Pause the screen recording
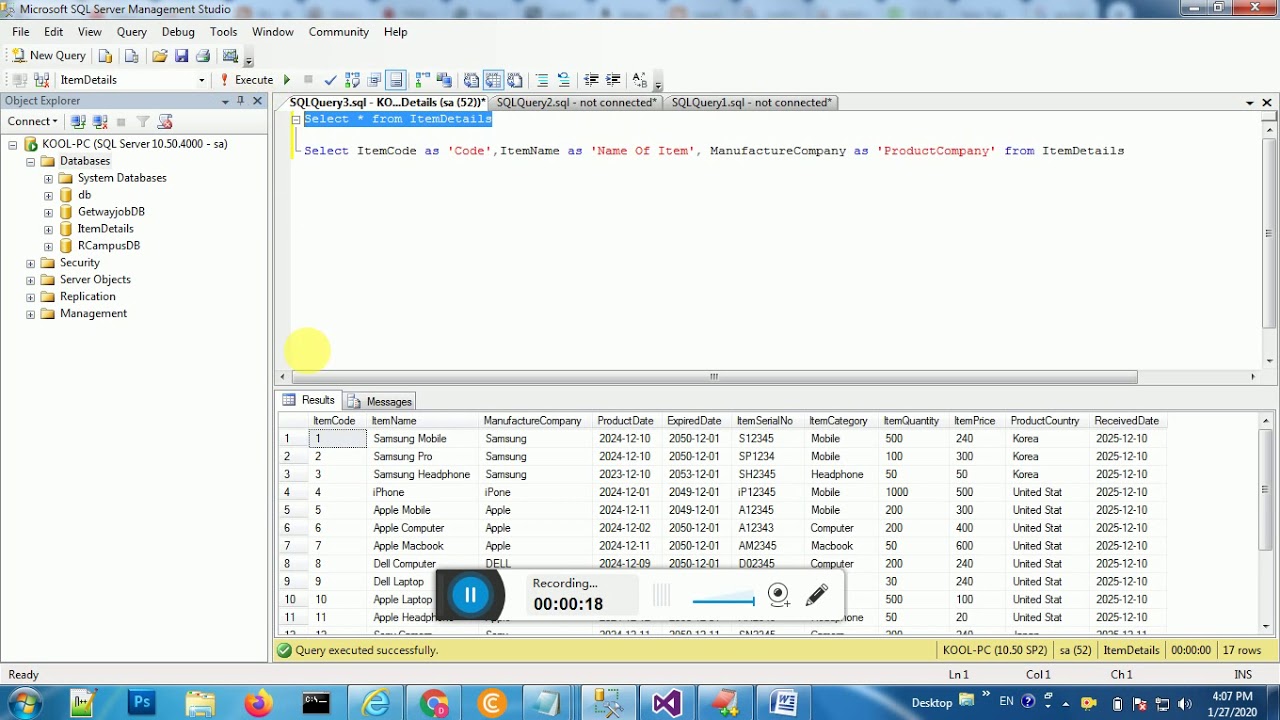Image resolution: width=1280 pixels, height=720 pixels. (470, 595)
